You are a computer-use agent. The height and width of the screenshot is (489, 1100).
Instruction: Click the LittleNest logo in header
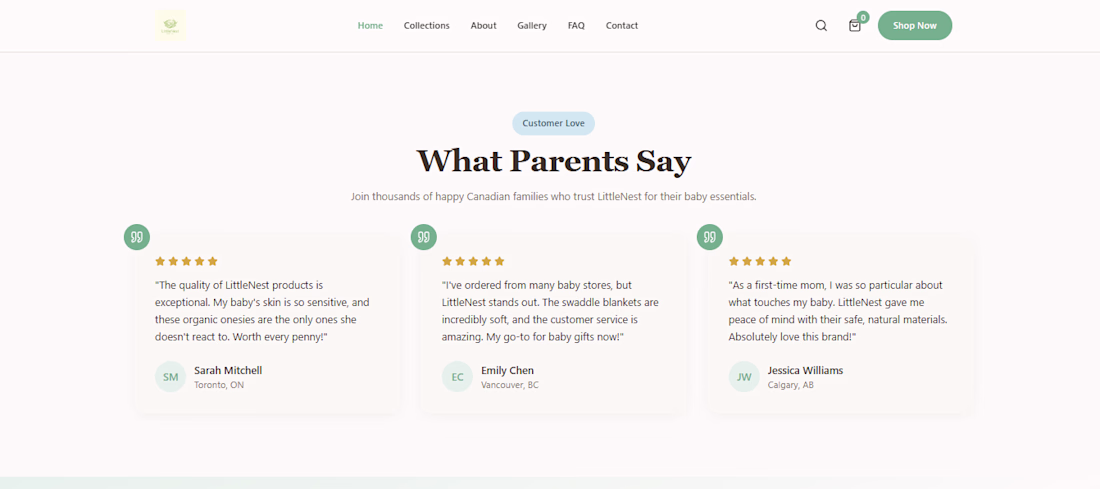(170, 25)
